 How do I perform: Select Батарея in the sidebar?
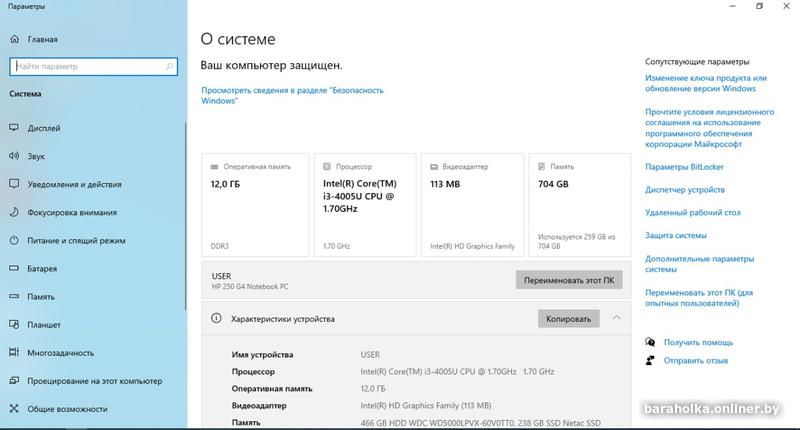coord(42,268)
